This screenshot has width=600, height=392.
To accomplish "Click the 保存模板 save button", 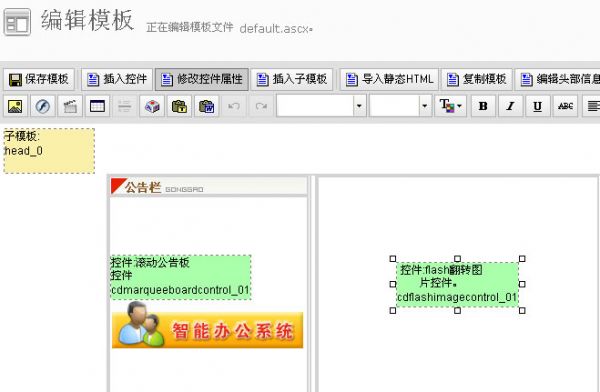I will 39,79.
